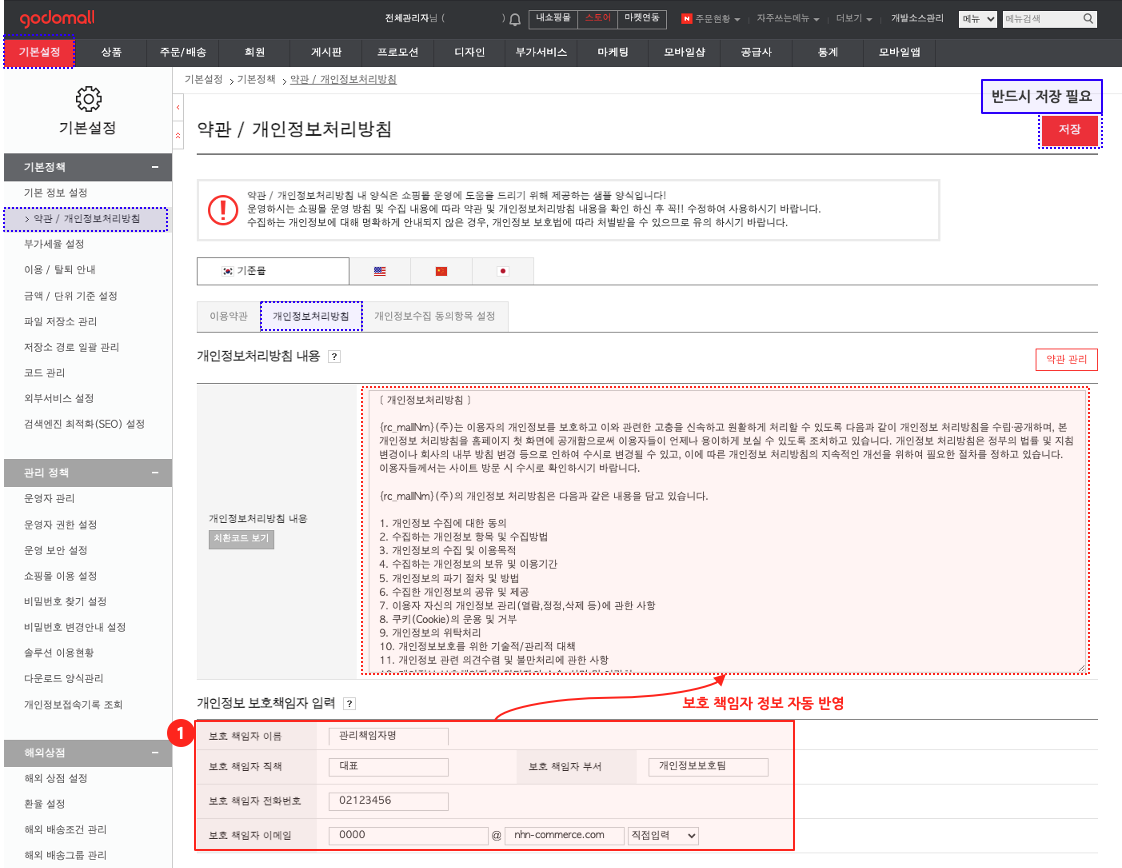
Task: Expand the 자주쓰는메뉴 dropdown
Action: click(788, 19)
